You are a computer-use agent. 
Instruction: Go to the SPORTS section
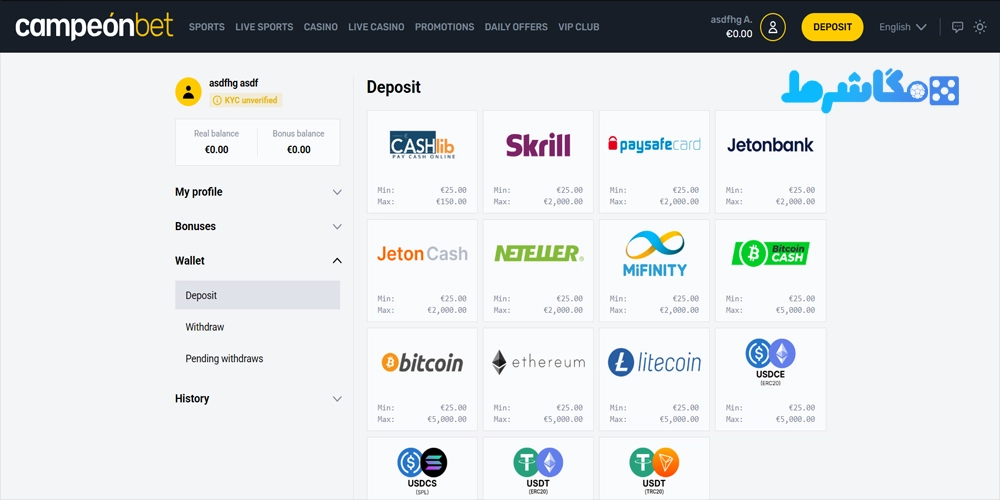tap(207, 27)
